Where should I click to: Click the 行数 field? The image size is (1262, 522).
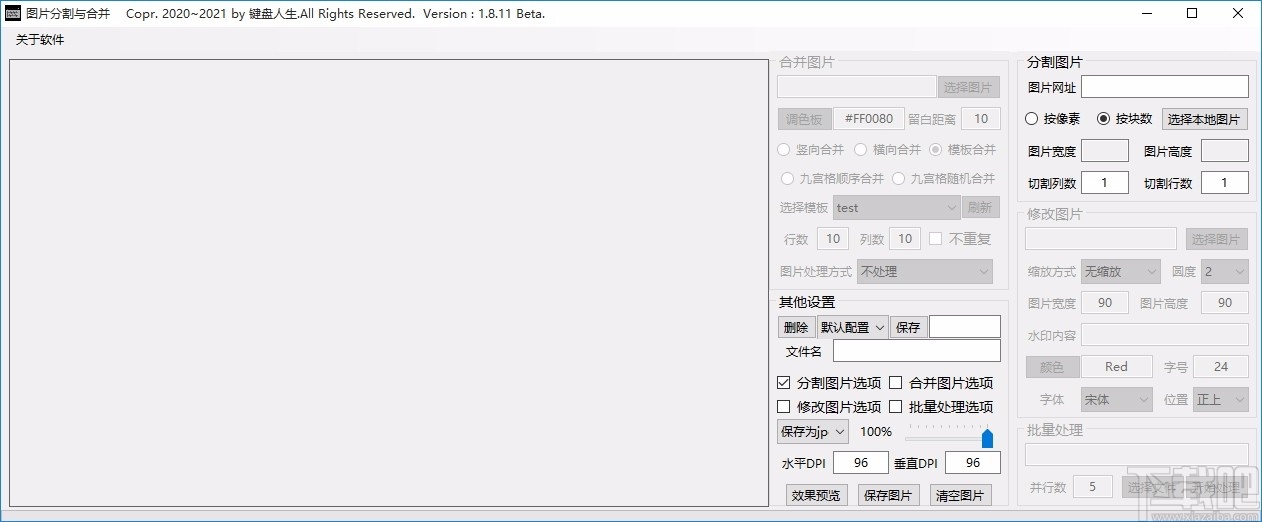[832, 239]
